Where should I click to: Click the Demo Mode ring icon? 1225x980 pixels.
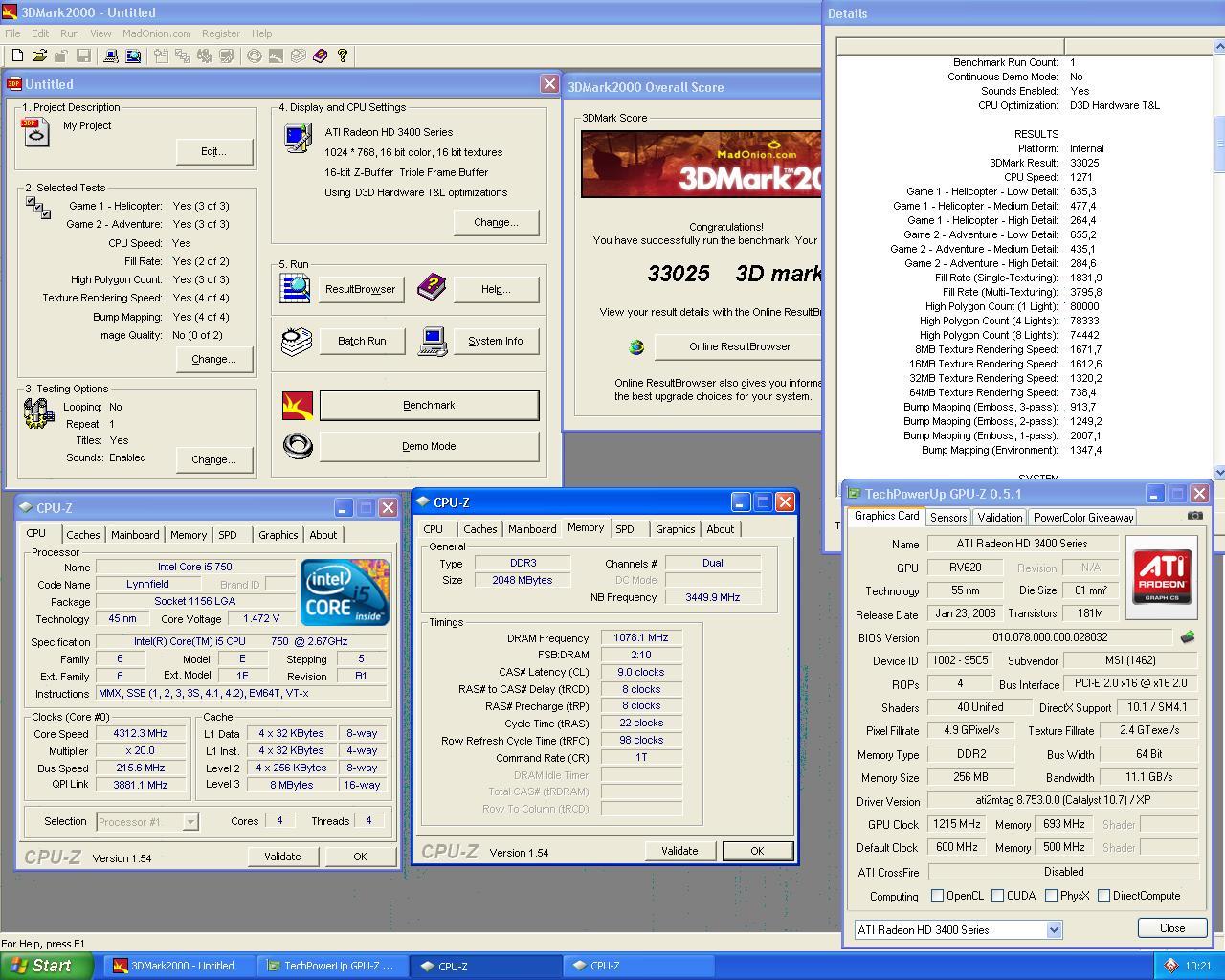click(x=298, y=446)
